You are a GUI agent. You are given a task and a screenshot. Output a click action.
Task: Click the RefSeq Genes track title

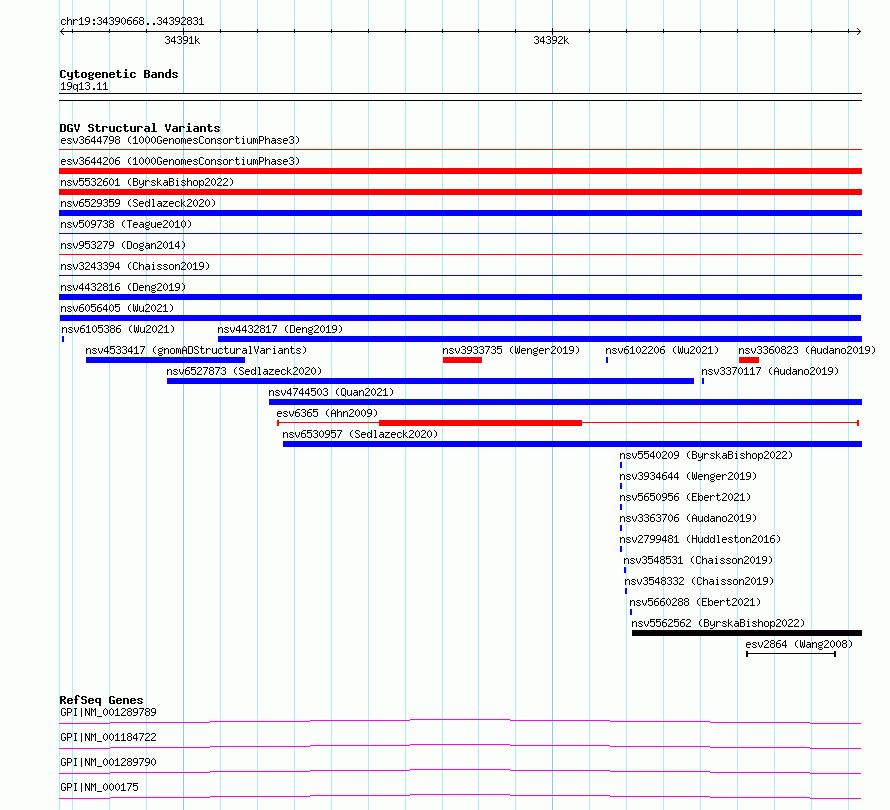point(102,700)
